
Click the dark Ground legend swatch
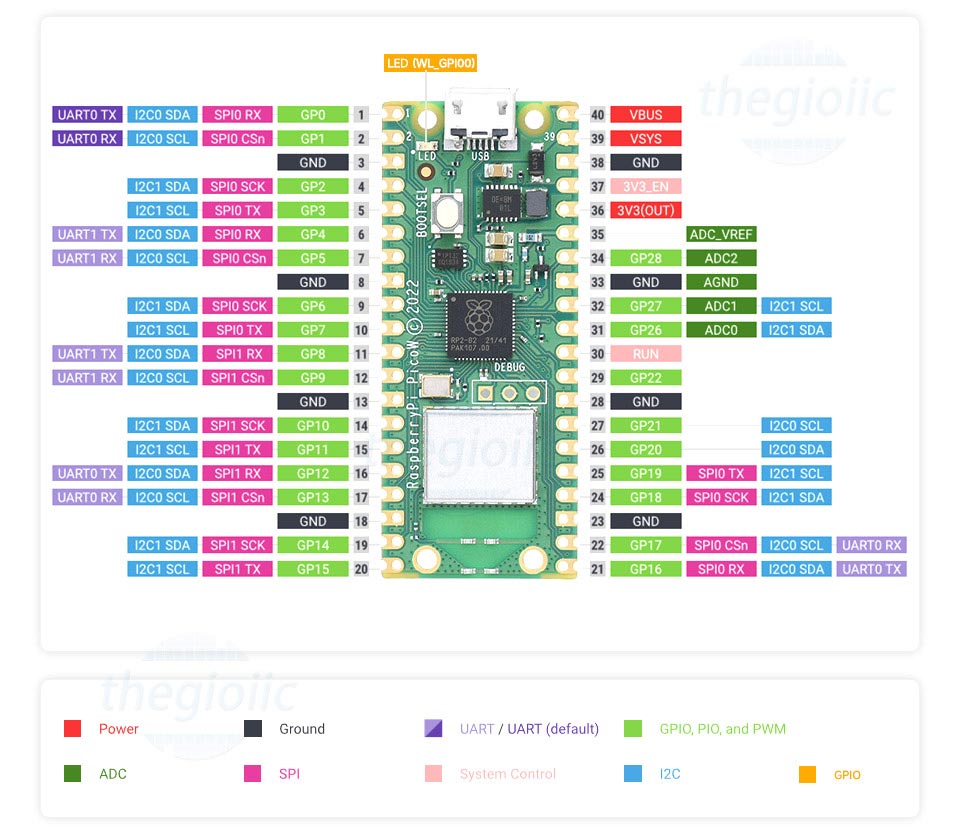pos(253,728)
